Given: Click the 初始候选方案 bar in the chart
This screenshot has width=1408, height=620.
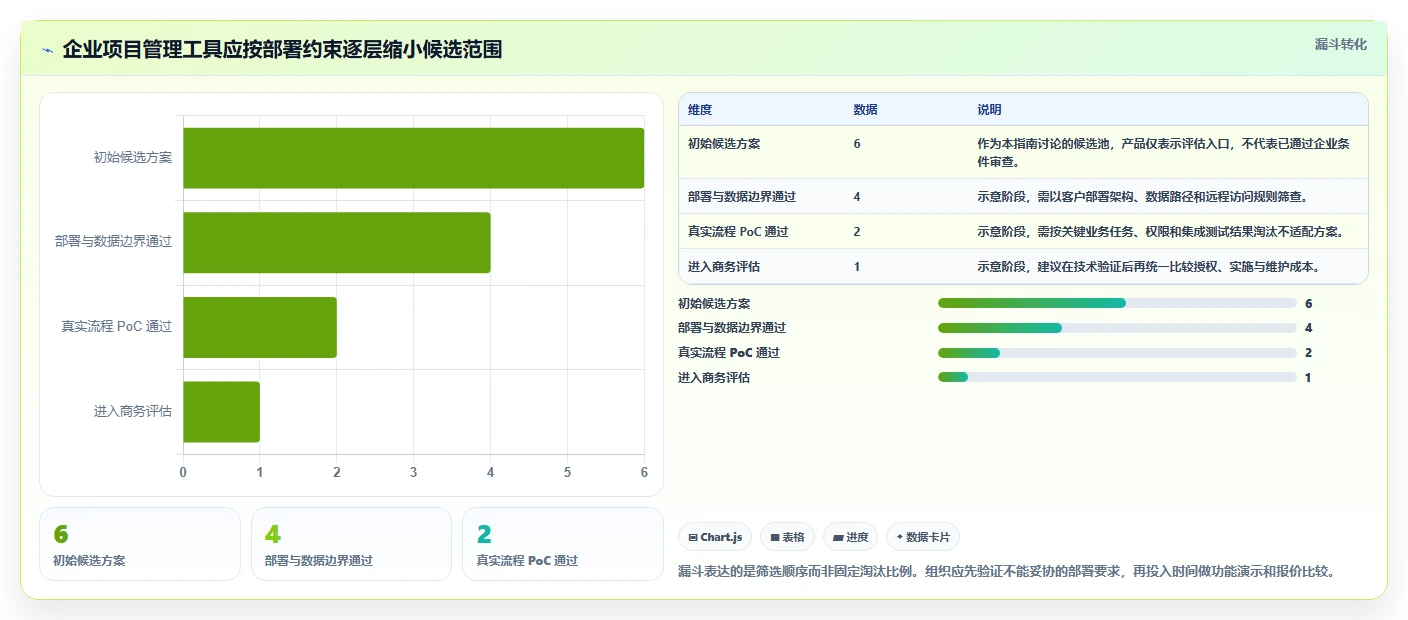Looking at the screenshot, I should [x=413, y=158].
